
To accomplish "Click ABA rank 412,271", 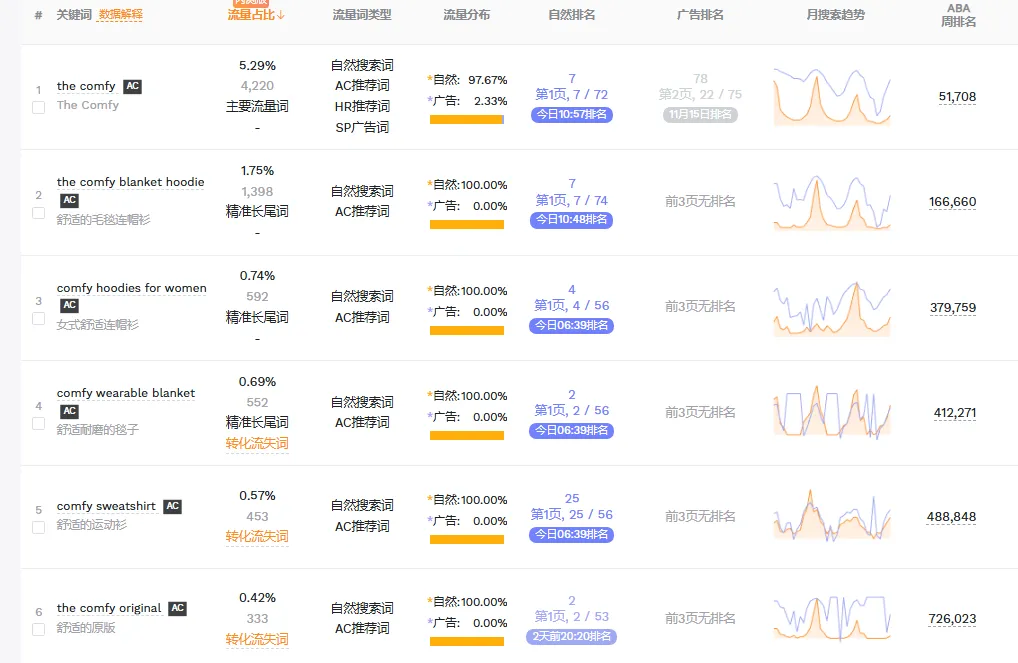I will [x=954, y=413].
